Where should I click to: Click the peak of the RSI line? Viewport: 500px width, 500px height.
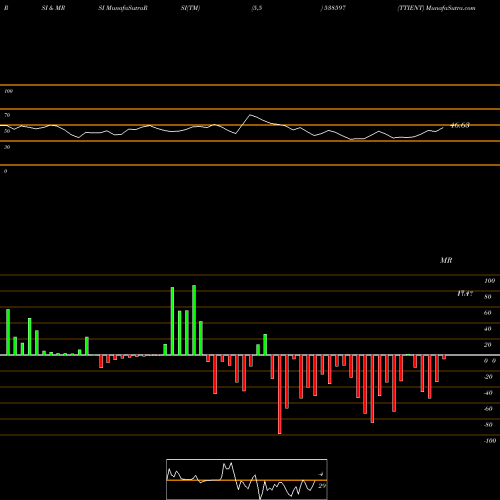click(x=250, y=115)
